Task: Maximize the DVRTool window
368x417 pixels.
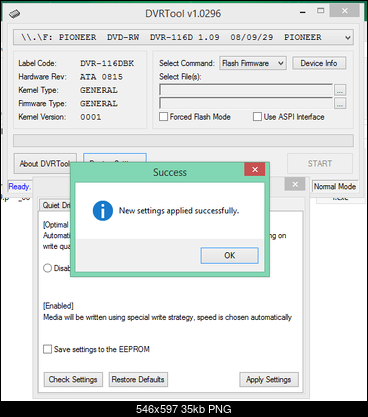Action: coord(320,11)
